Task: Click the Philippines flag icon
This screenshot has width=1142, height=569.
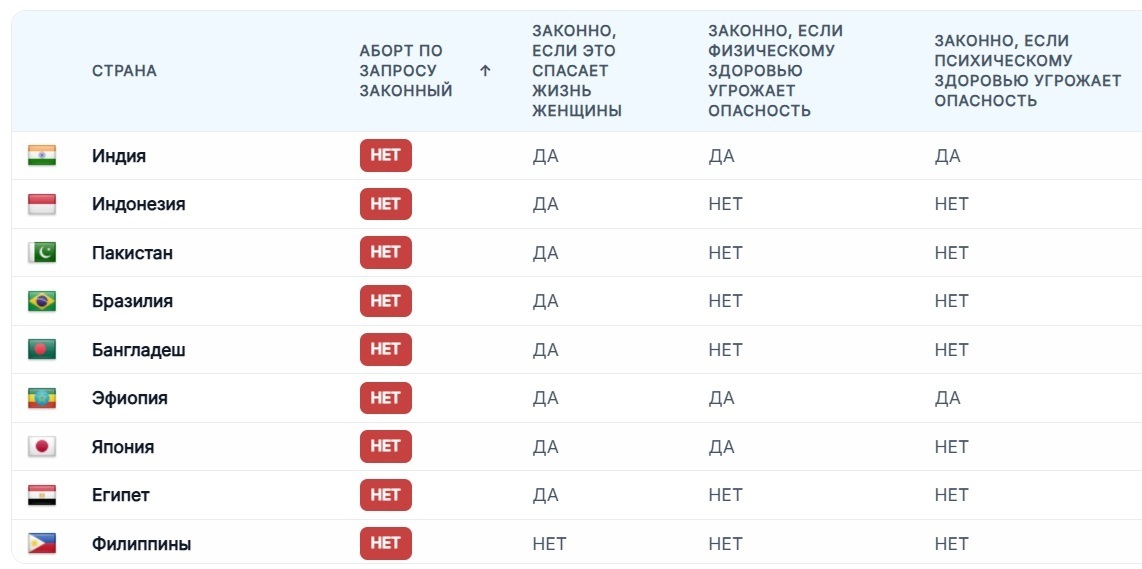Action: click(42, 544)
